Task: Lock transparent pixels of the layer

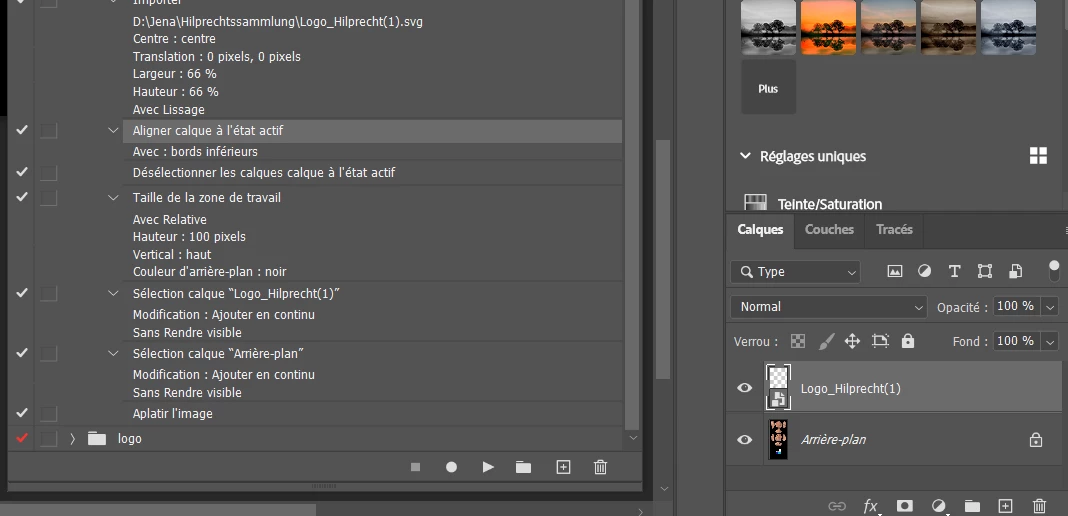Action: click(798, 341)
